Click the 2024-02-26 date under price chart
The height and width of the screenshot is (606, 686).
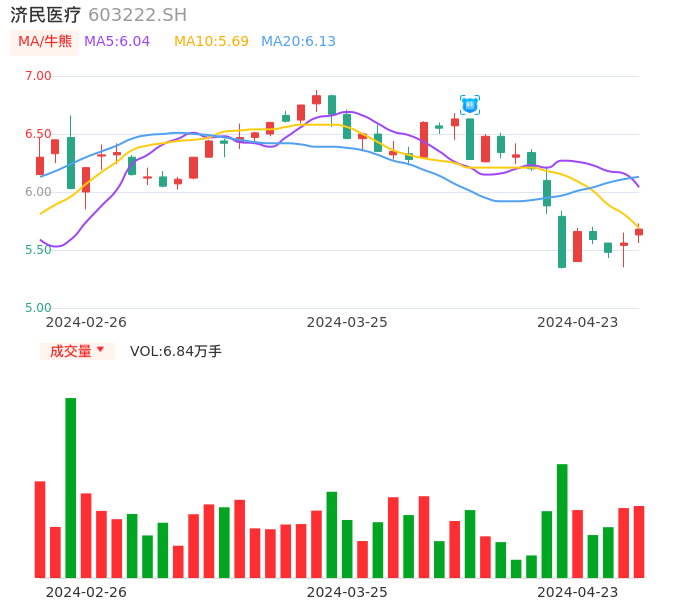(x=86, y=322)
